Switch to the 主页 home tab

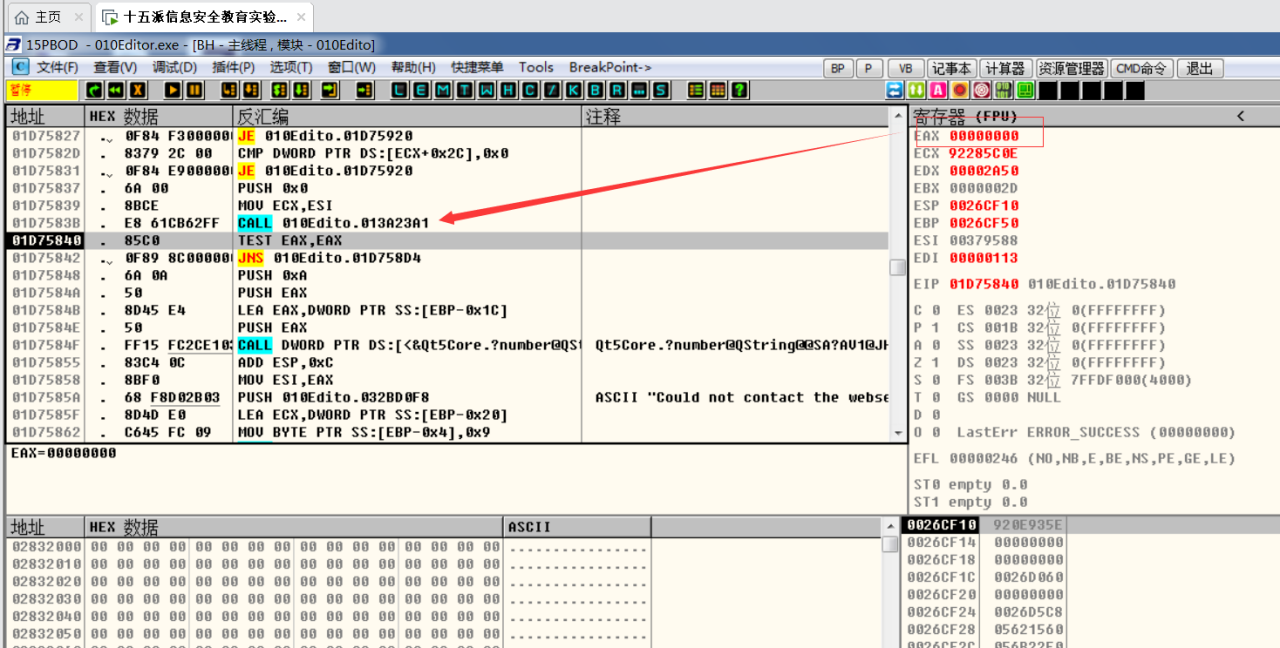point(38,17)
